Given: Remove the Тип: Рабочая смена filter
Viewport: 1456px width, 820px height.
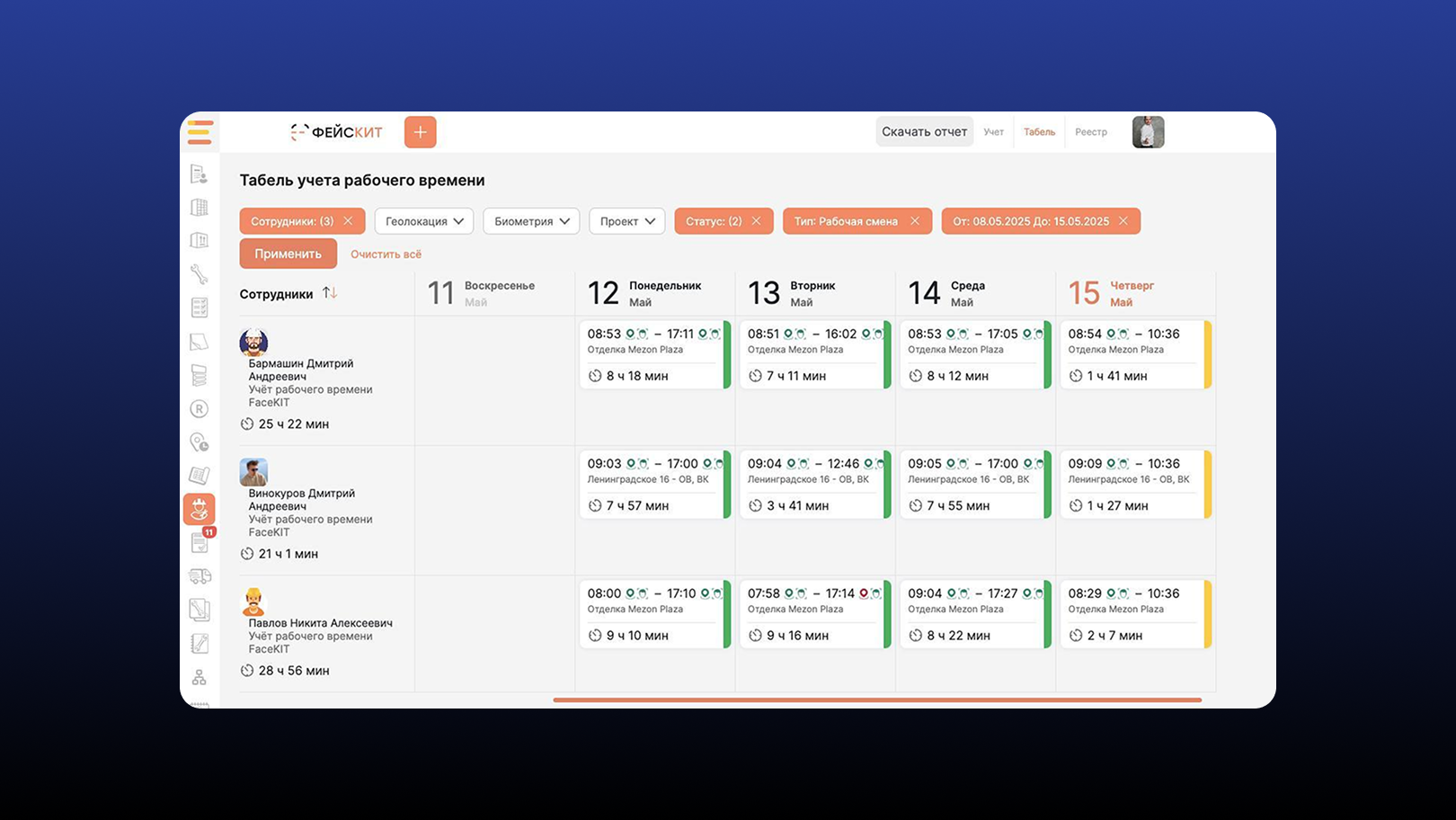Looking at the screenshot, I should click(915, 221).
